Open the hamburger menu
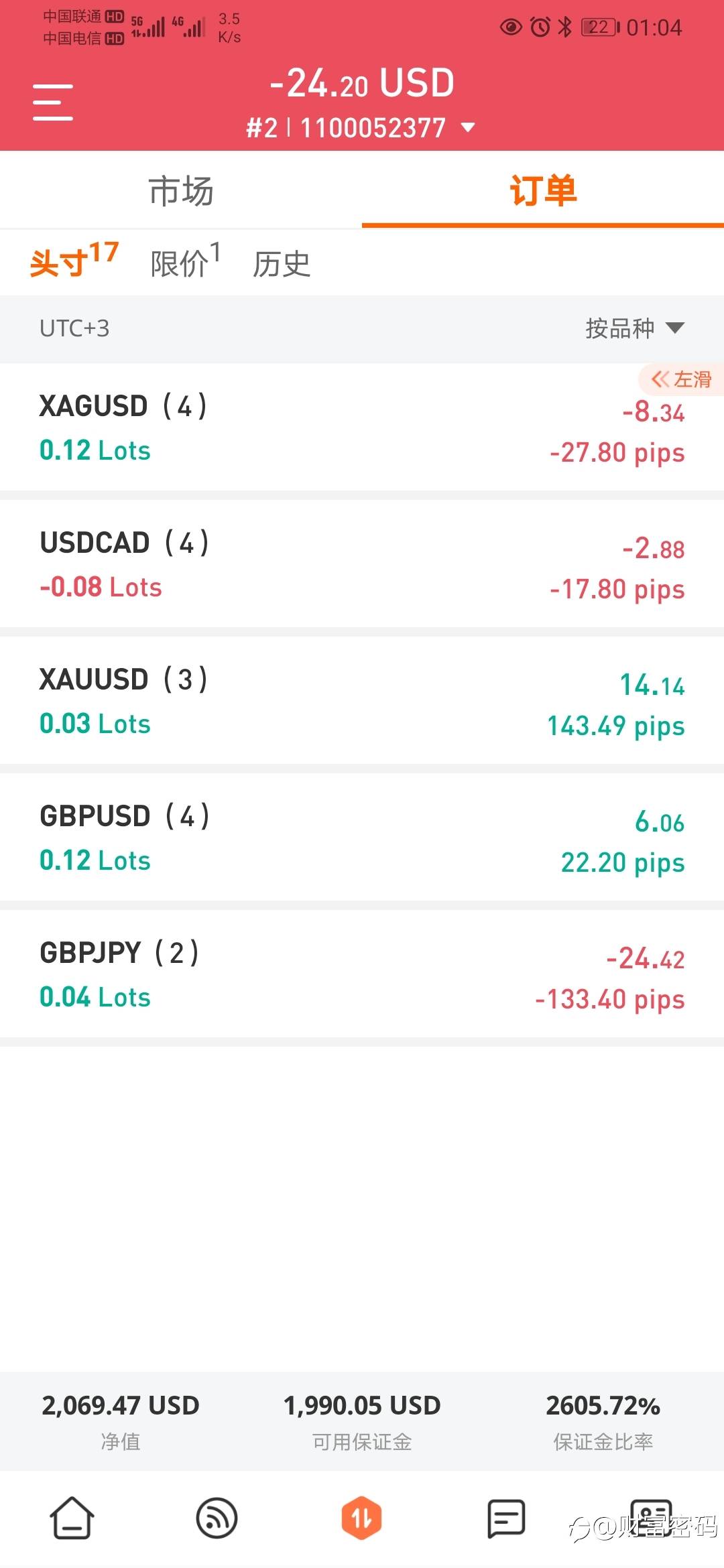The height and width of the screenshot is (1568, 724). 53,103
